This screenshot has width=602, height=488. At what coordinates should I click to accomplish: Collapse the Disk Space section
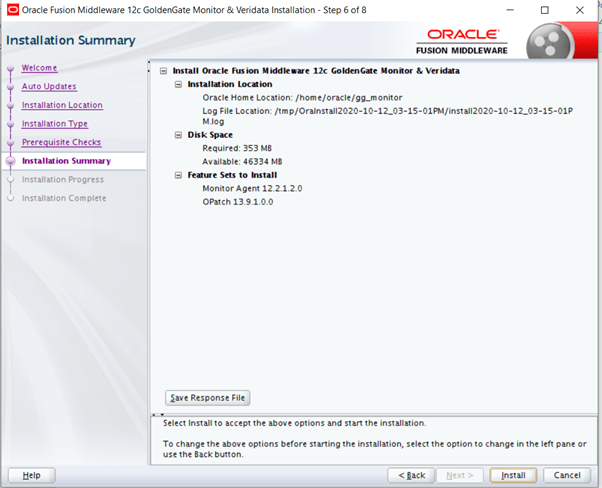176,134
